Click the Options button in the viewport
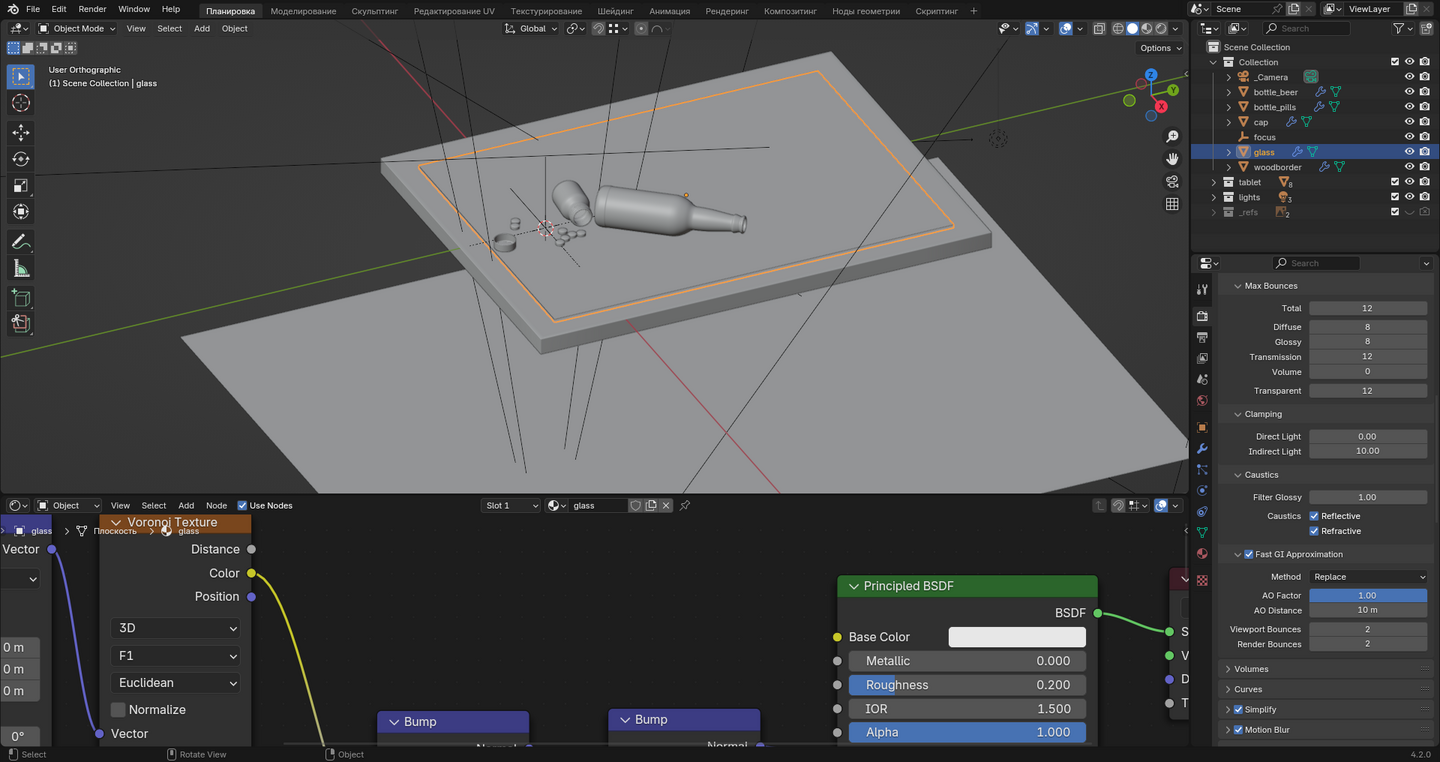The image size is (1440, 762). click(1159, 48)
